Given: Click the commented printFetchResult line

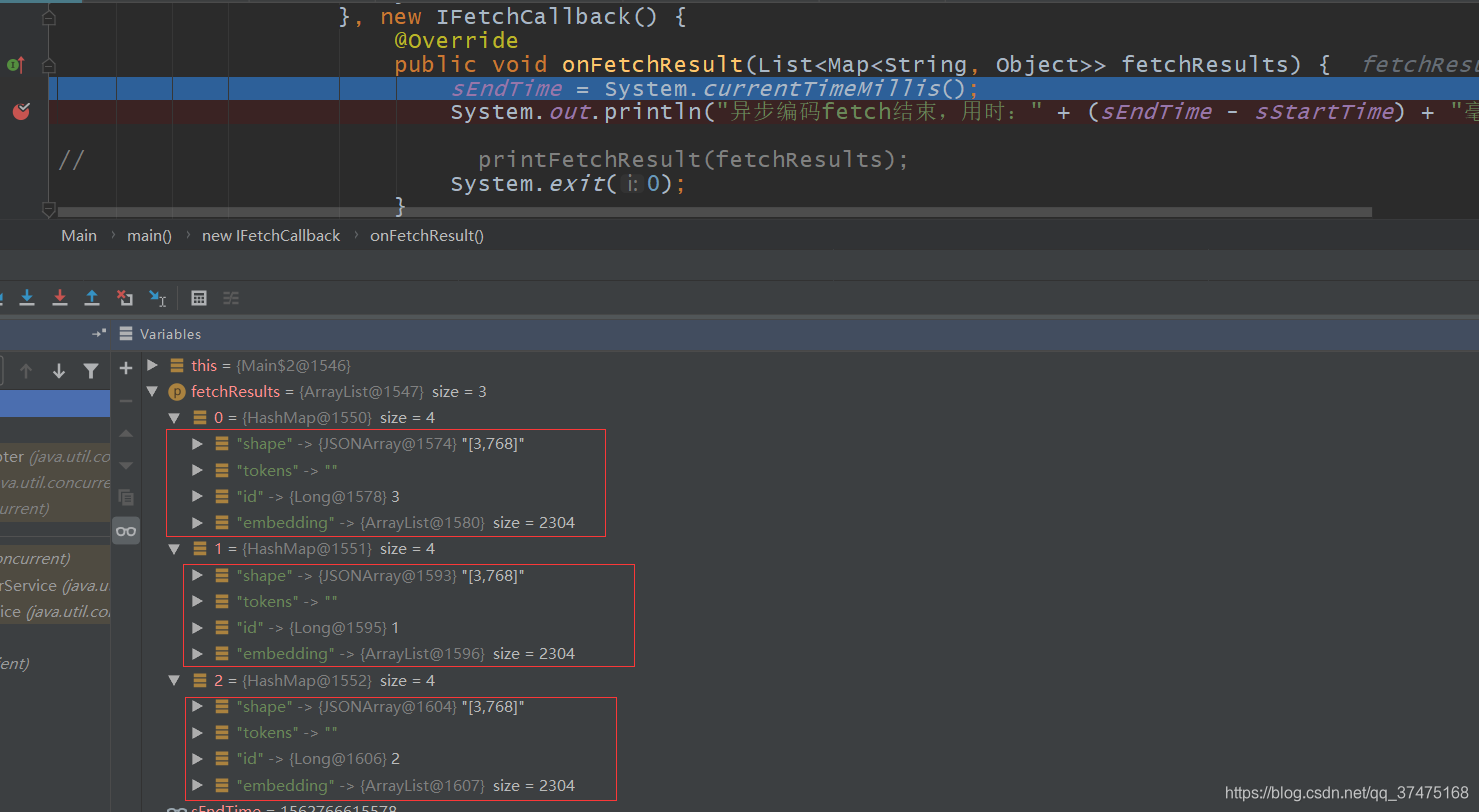Looking at the screenshot, I should tap(693, 160).
